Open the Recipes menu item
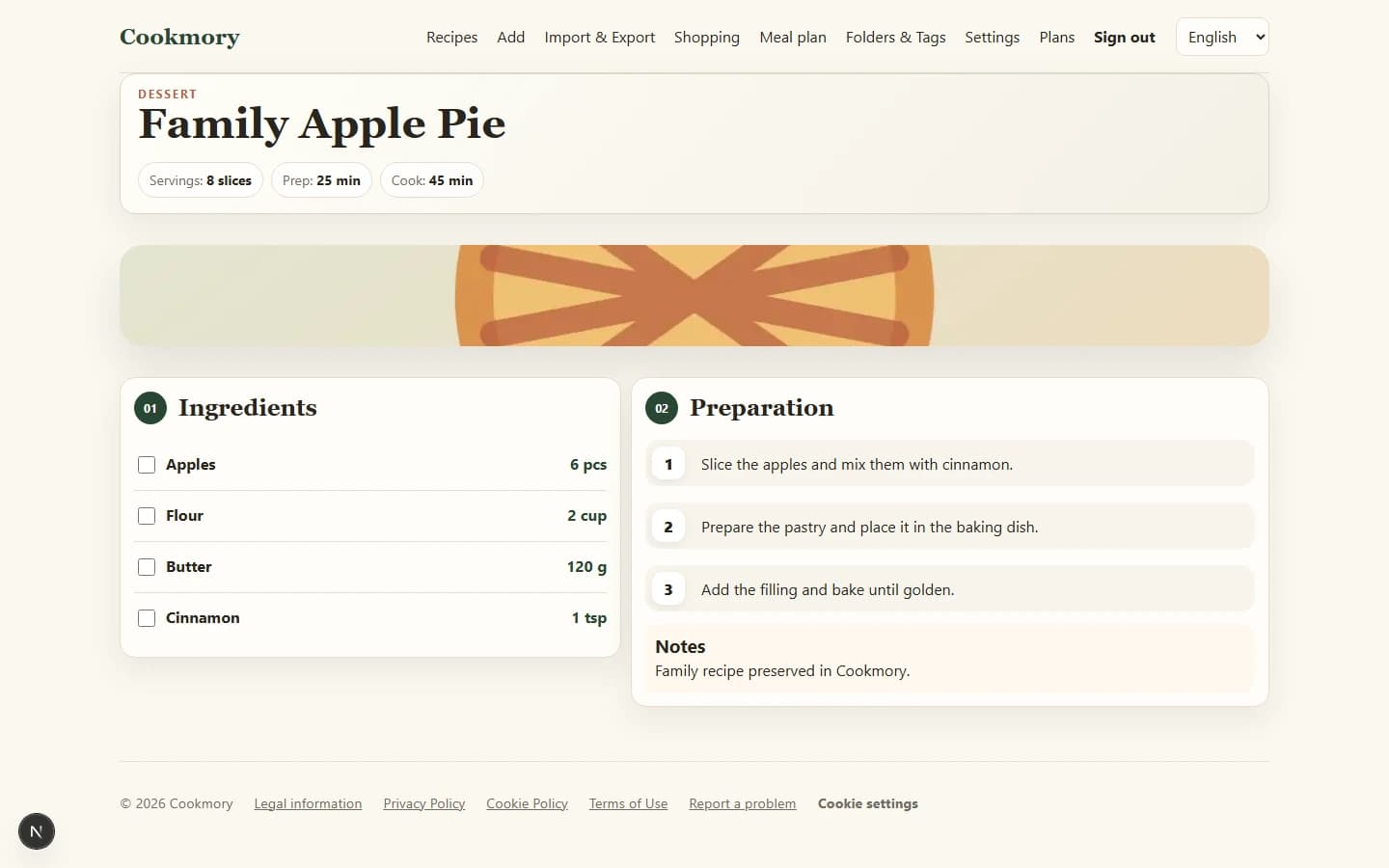Viewport: 1389px width, 868px height. [x=451, y=37]
